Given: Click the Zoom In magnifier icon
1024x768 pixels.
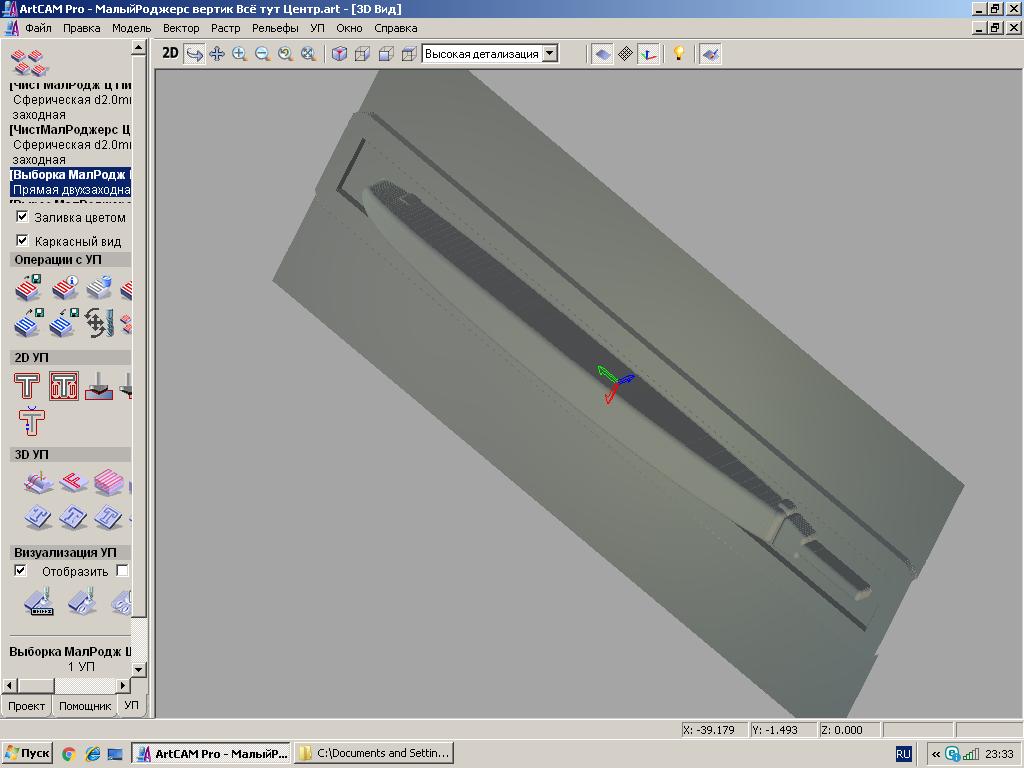Looking at the screenshot, I should pyautogui.click(x=240, y=54).
